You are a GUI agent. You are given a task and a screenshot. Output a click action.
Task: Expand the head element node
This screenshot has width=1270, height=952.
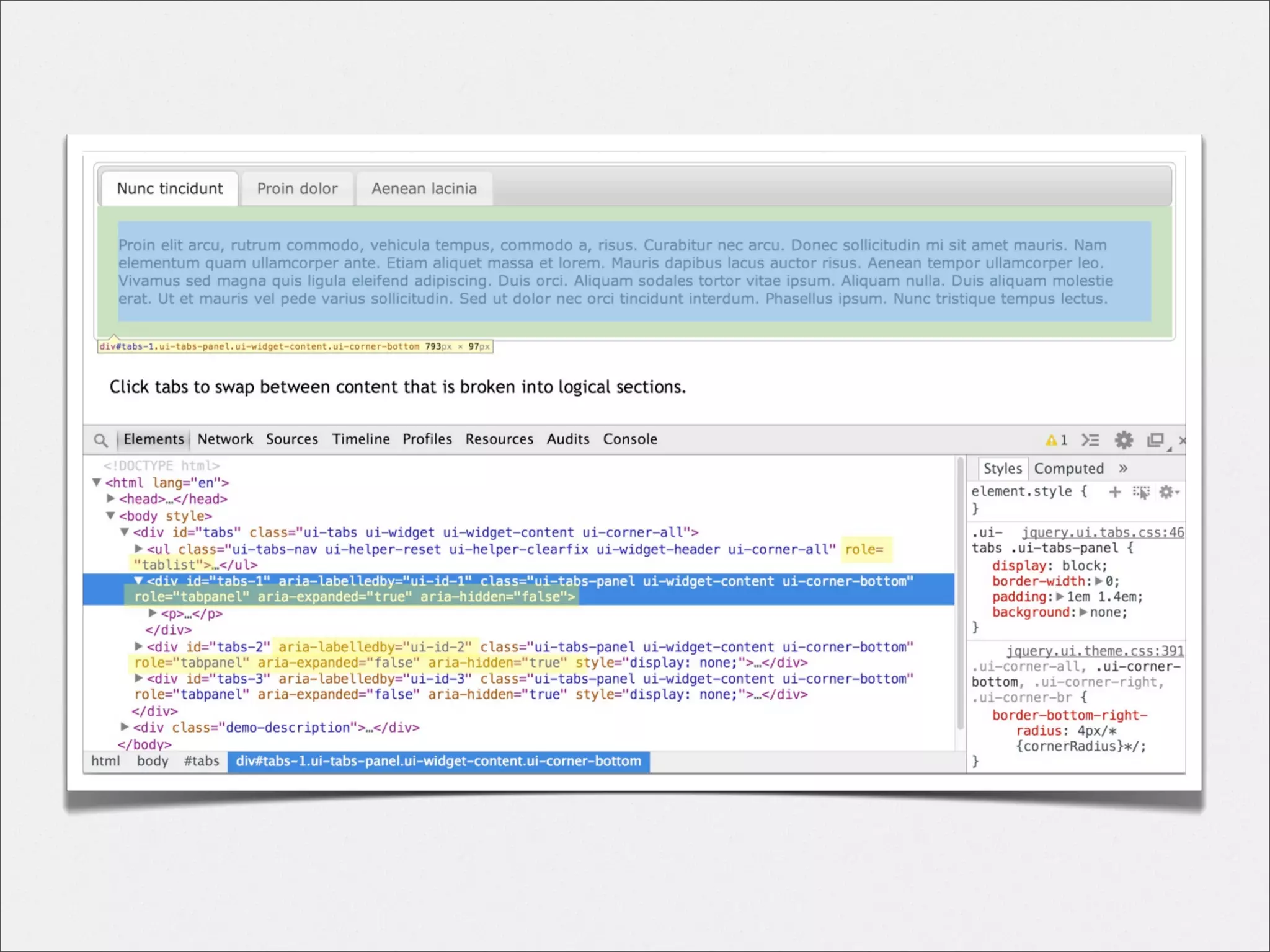(x=111, y=498)
